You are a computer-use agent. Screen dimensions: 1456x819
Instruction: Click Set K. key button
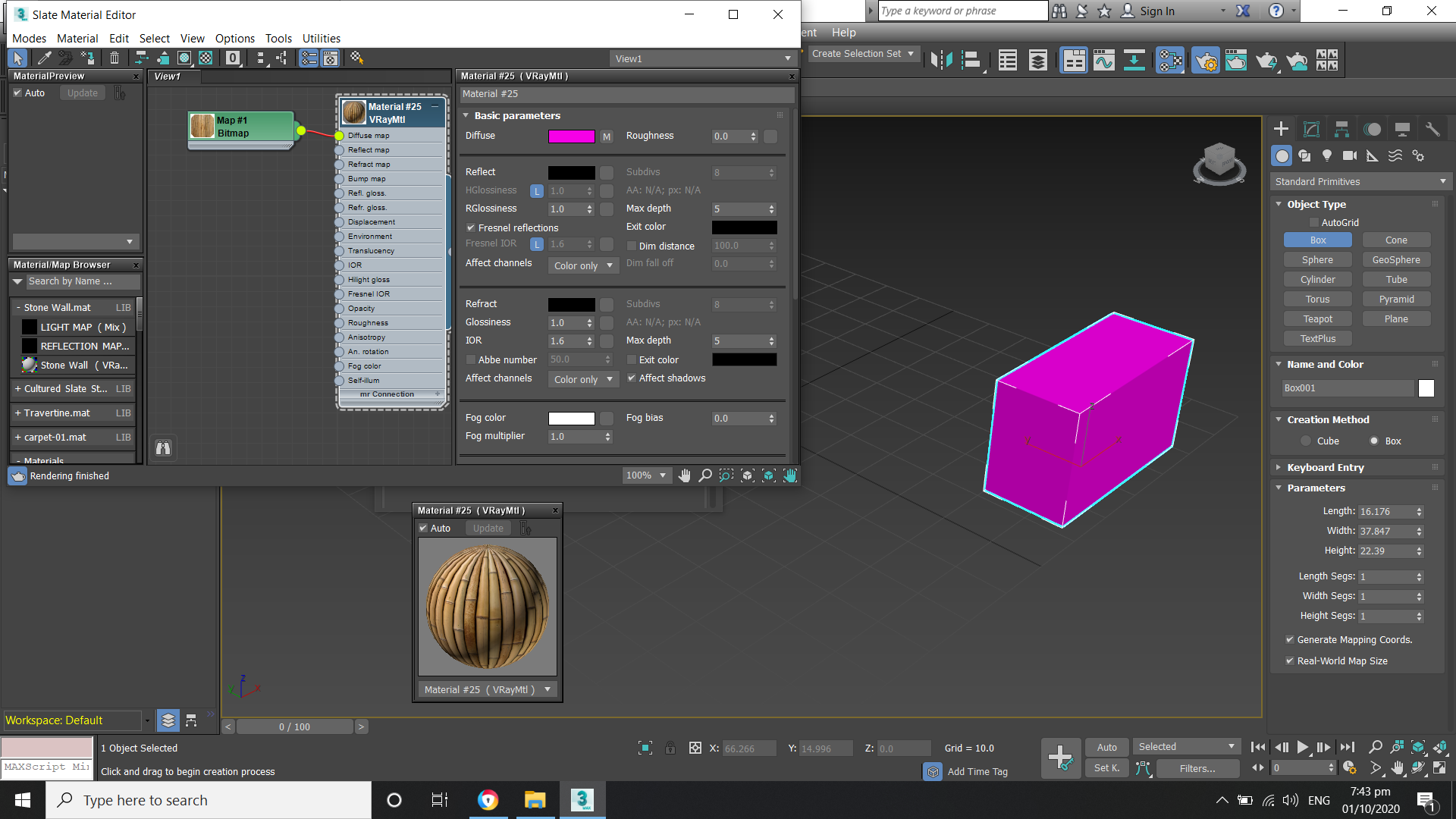point(1106,768)
